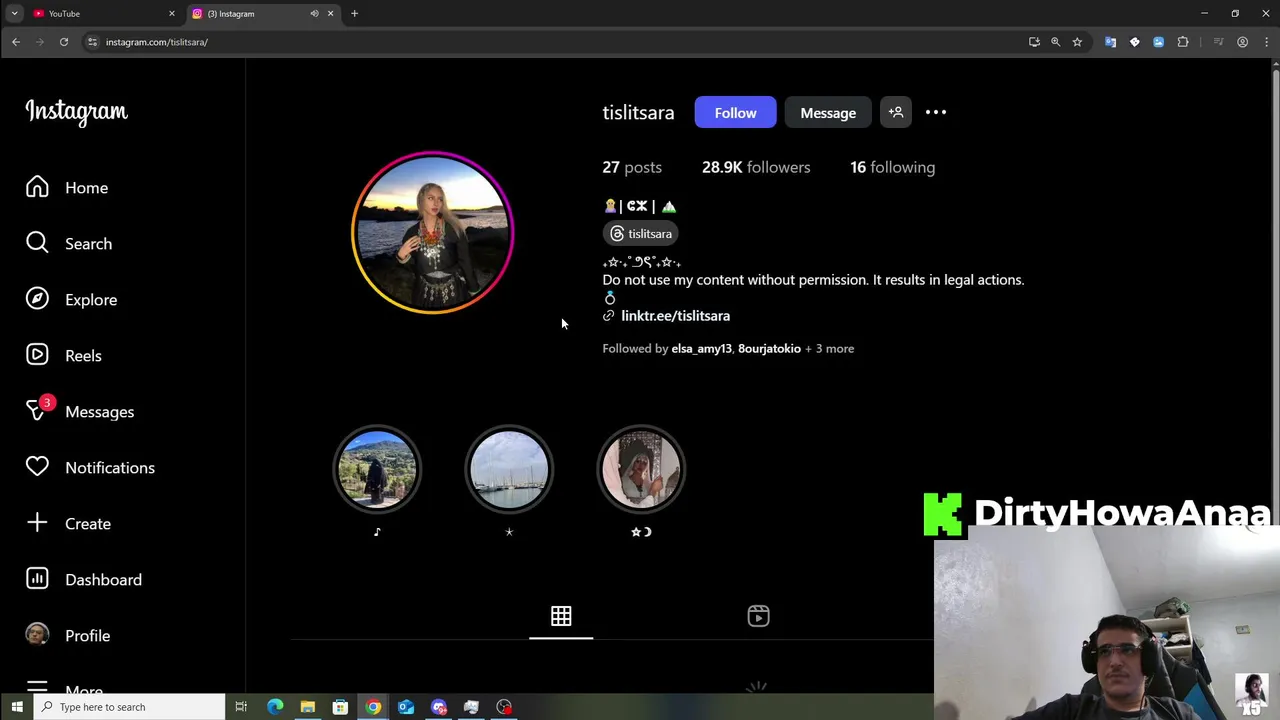Open the Dashboard chart icon
This screenshot has height=720, width=1280.
[37, 580]
